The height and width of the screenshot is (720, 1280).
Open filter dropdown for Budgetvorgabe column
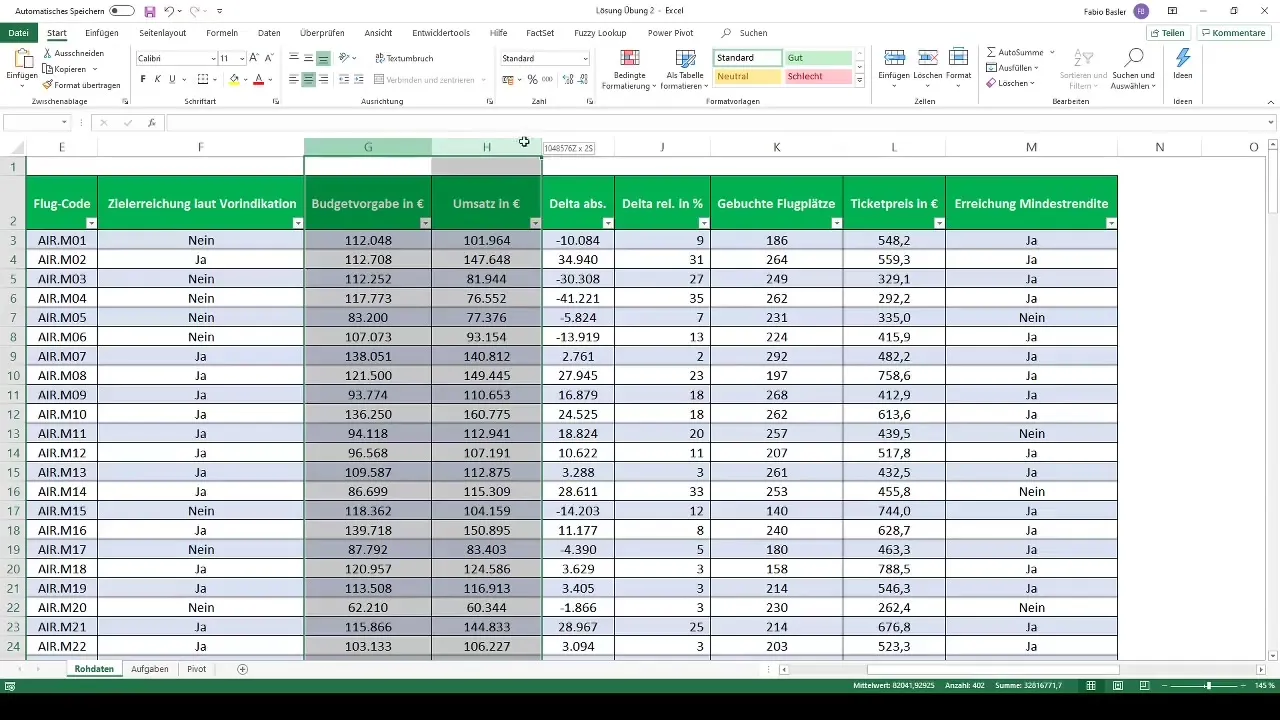click(x=425, y=223)
